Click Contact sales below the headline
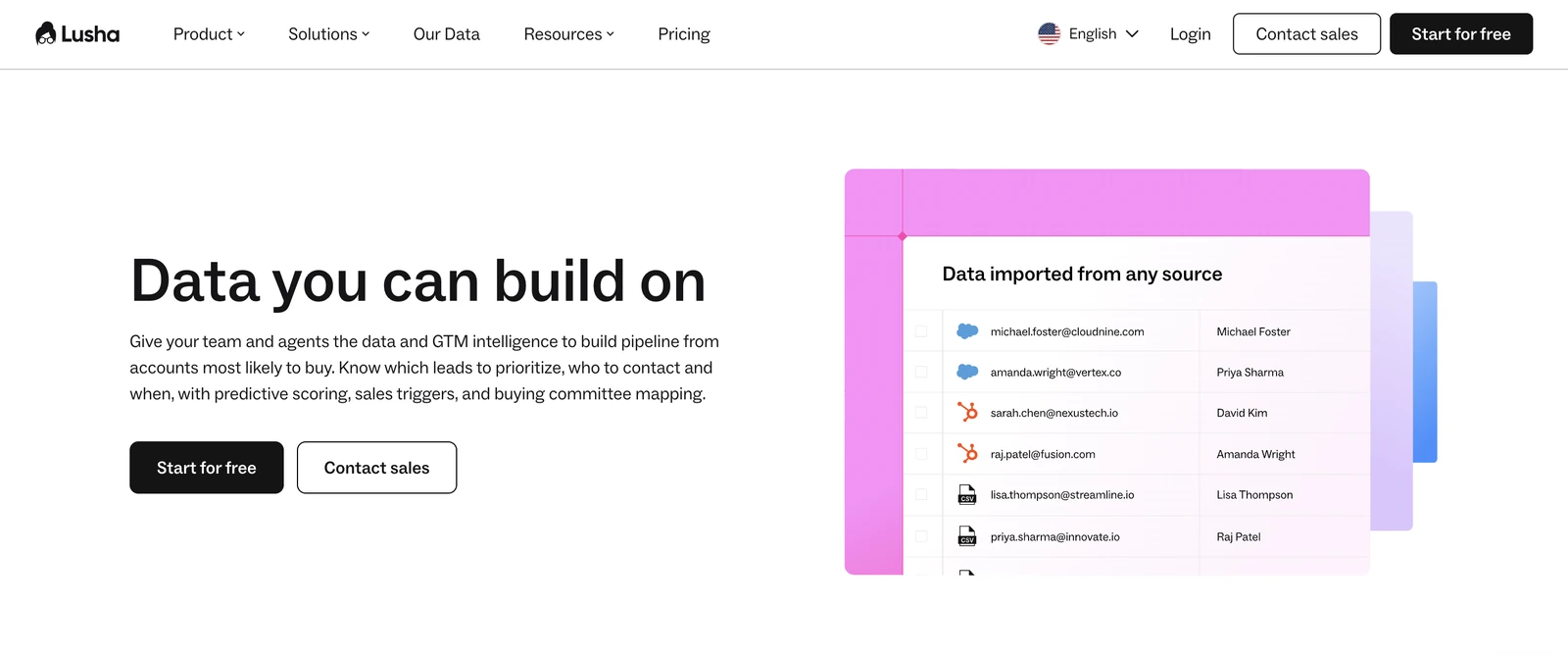The image size is (1568, 655). (x=377, y=468)
